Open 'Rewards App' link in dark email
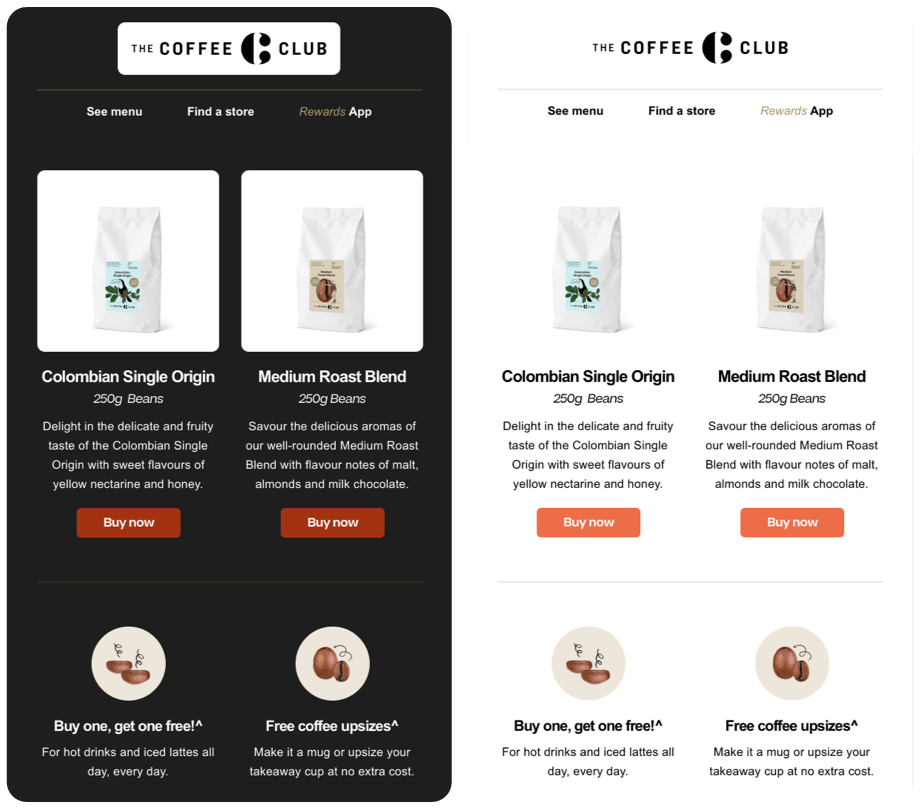Viewport: 920px width, 812px height. pos(336,111)
